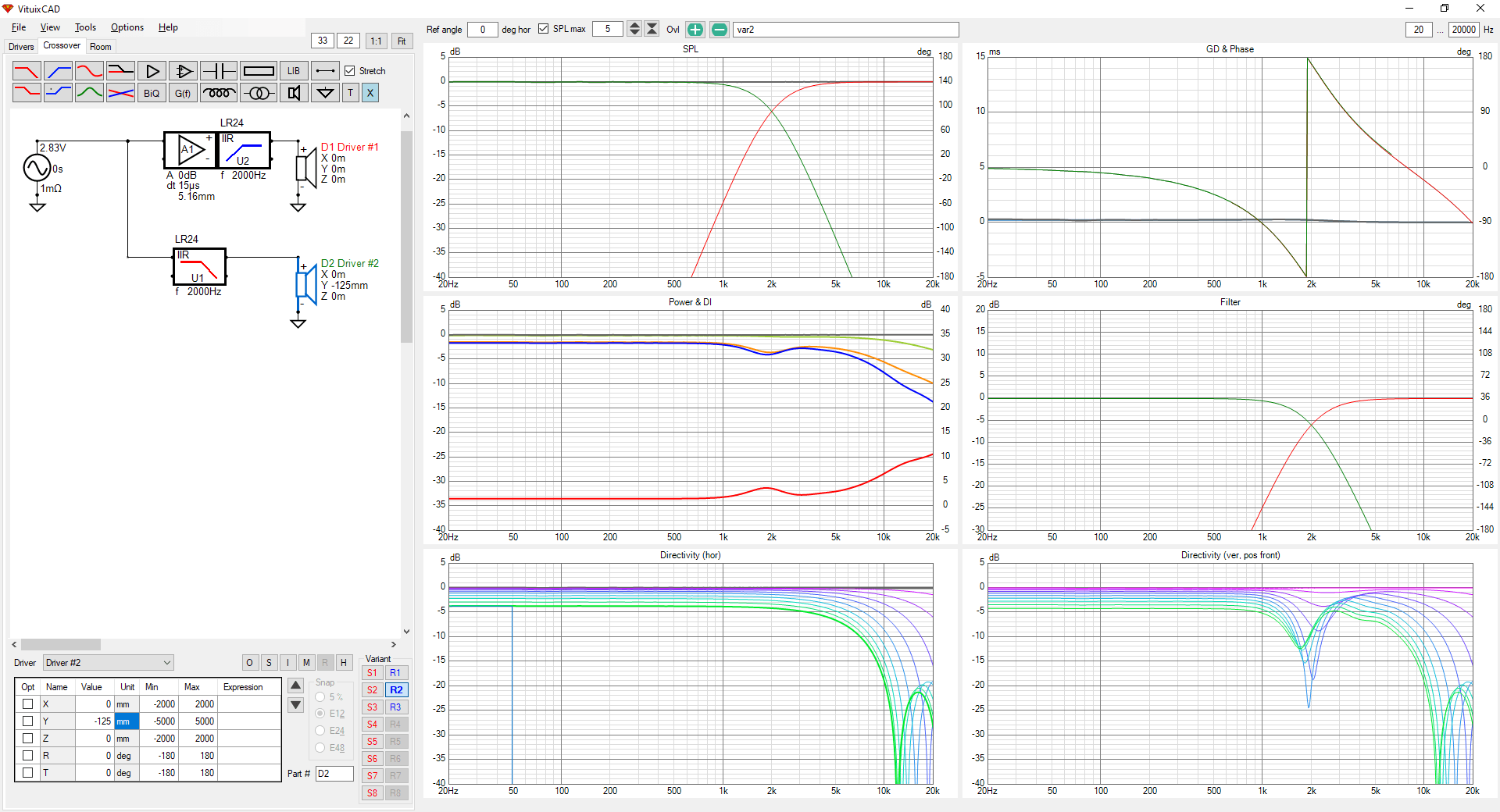Viewport: 1500px width, 812px height.
Task: Click the 1:1 zoom button
Action: tap(376, 41)
